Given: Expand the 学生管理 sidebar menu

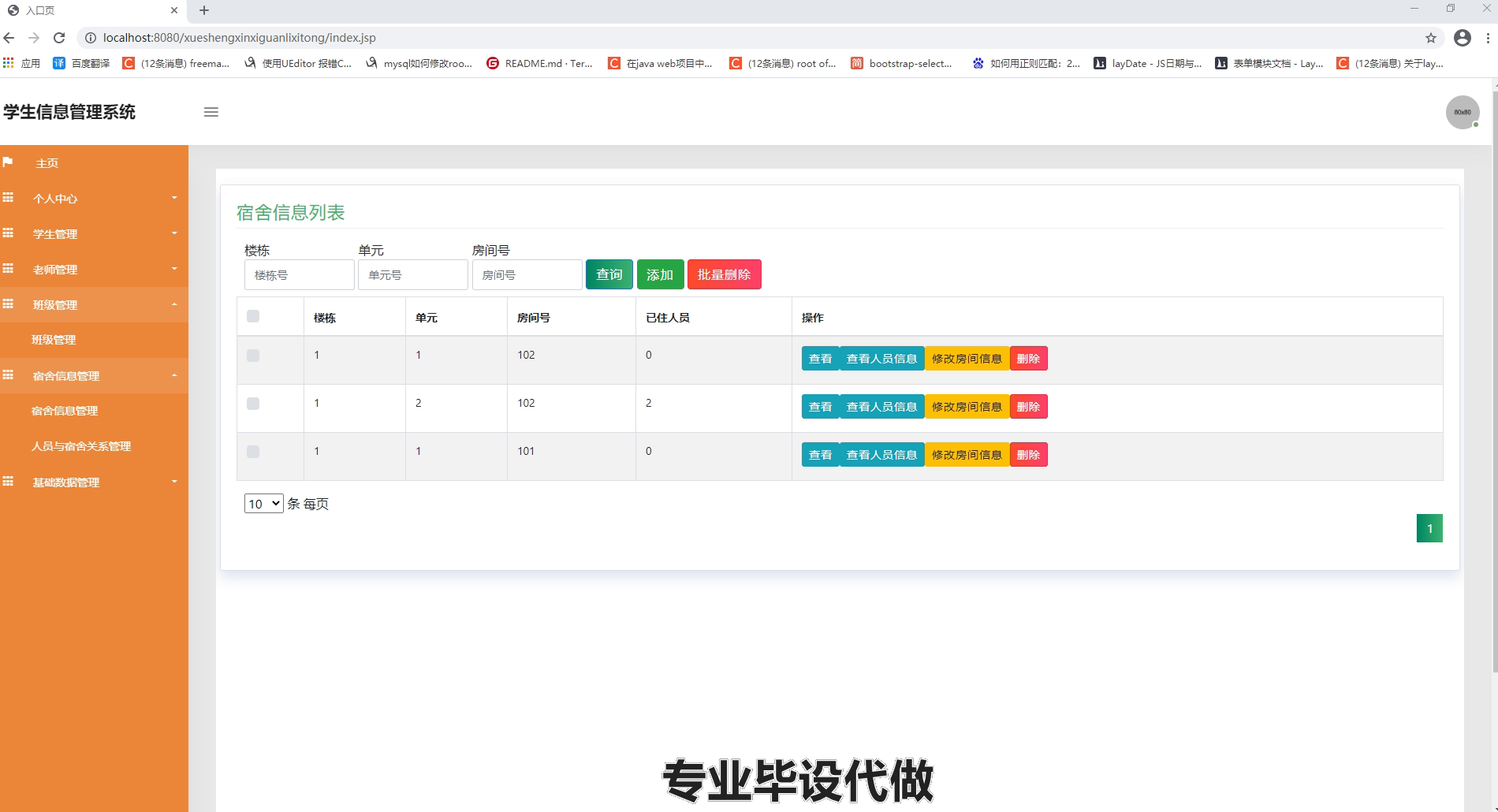Looking at the screenshot, I should pyautogui.click(x=94, y=233).
